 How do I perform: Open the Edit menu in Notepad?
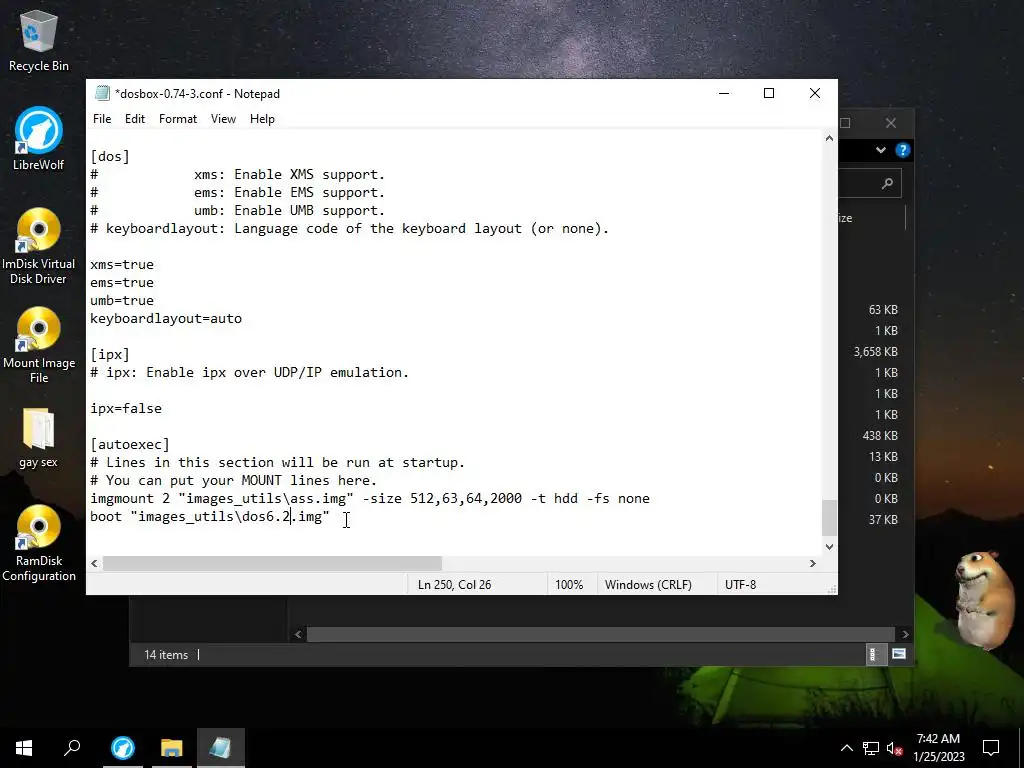point(135,119)
